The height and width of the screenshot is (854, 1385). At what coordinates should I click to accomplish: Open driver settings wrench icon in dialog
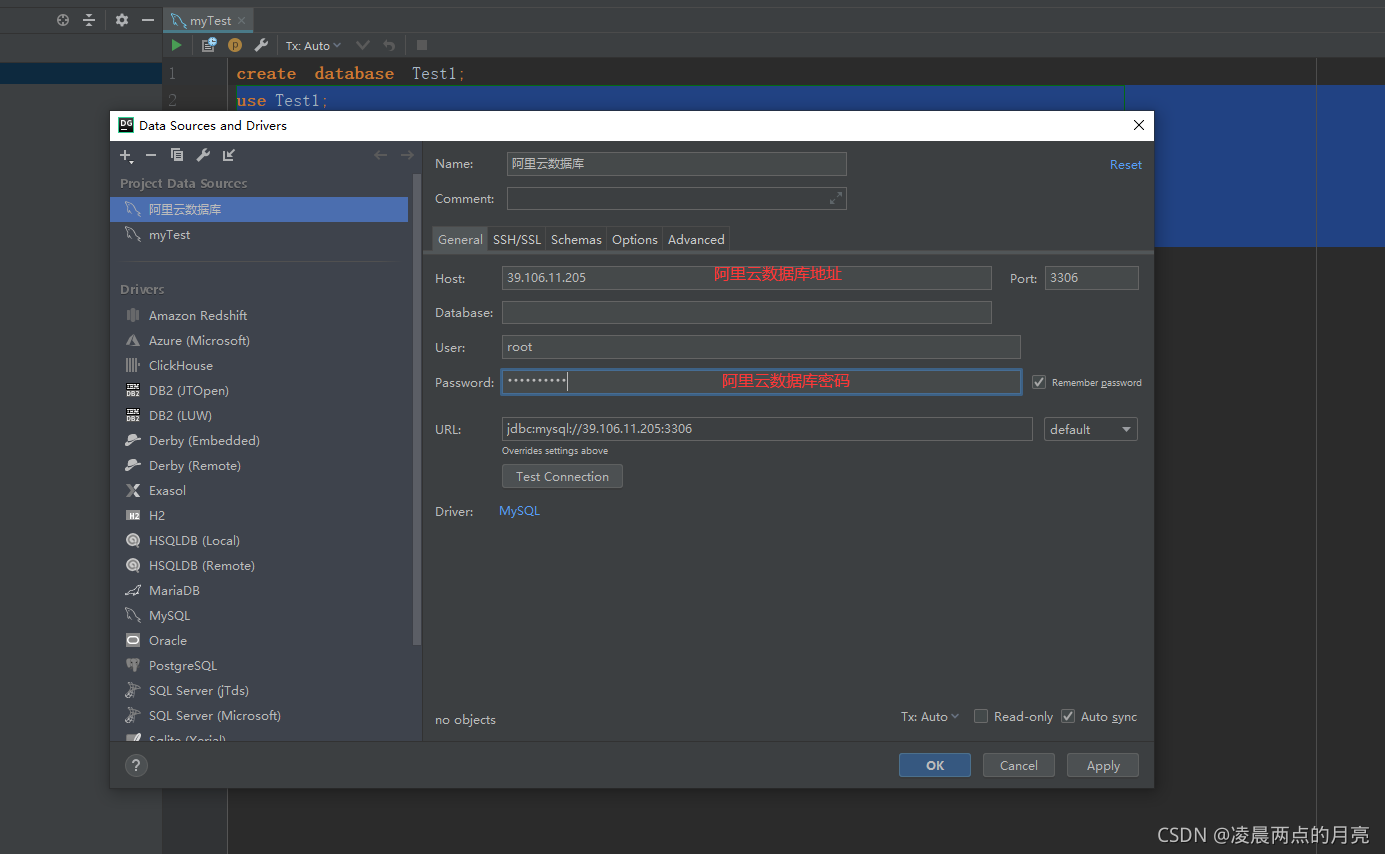coord(203,155)
